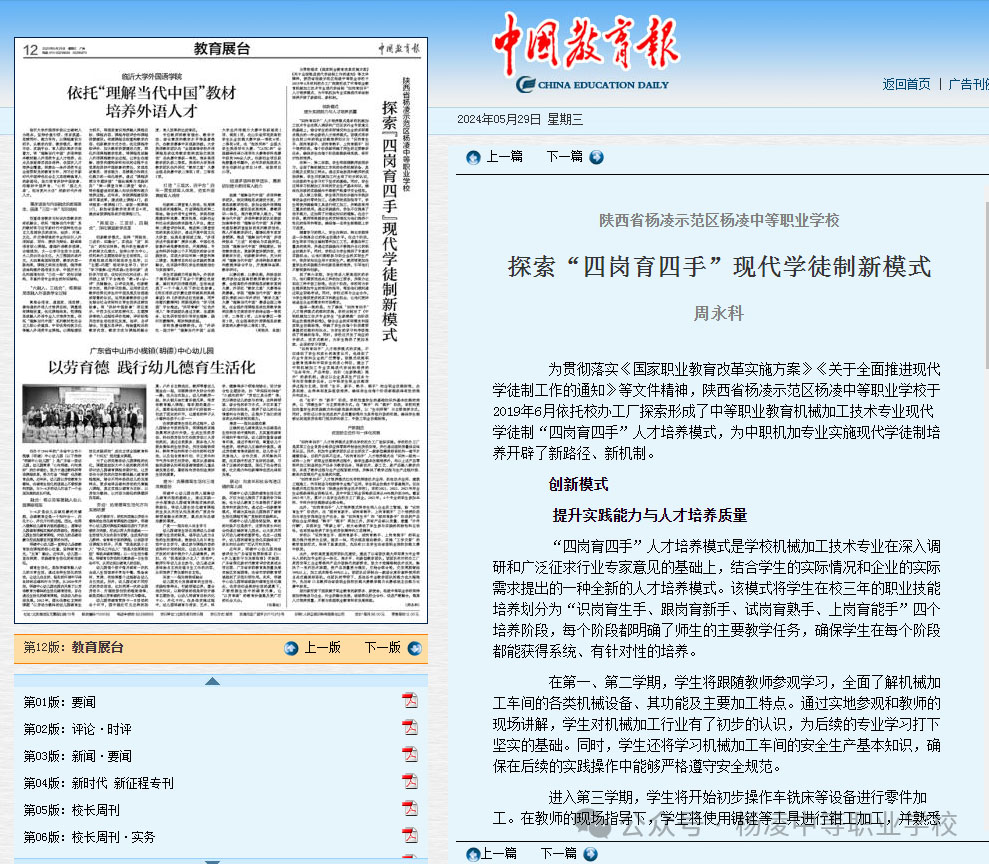Click PDF icon beside 第03版 新闻·要闻

point(409,755)
